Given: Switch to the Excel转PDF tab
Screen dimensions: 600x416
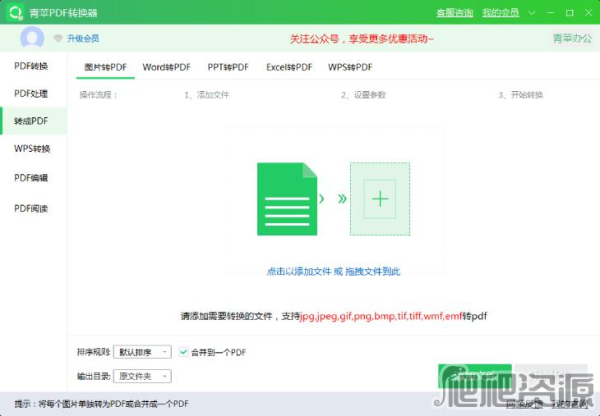Looking at the screenshot, I should click(x=289, y=67).
